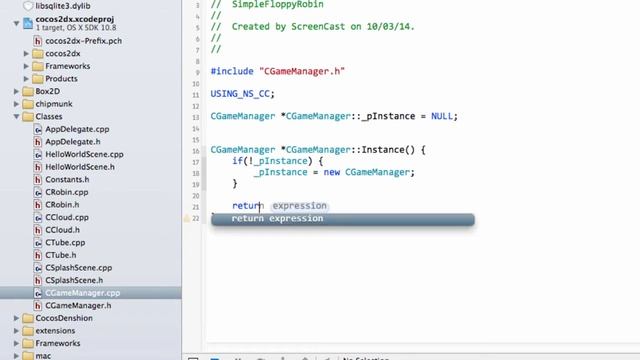Click the AppDelegate.cpp file icon
Viewport: 640px width, 360px height.
pyautogui.click(x=38, y=129)
